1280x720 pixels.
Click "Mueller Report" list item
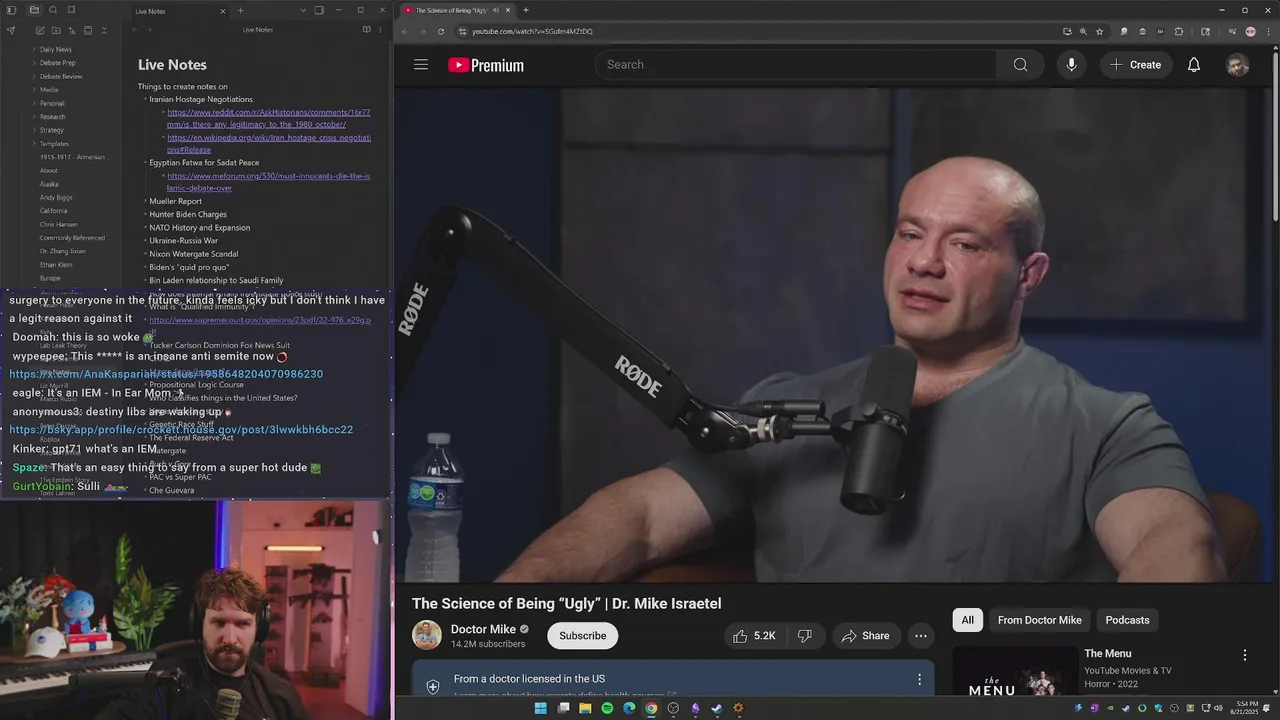(x=175, y=201)
